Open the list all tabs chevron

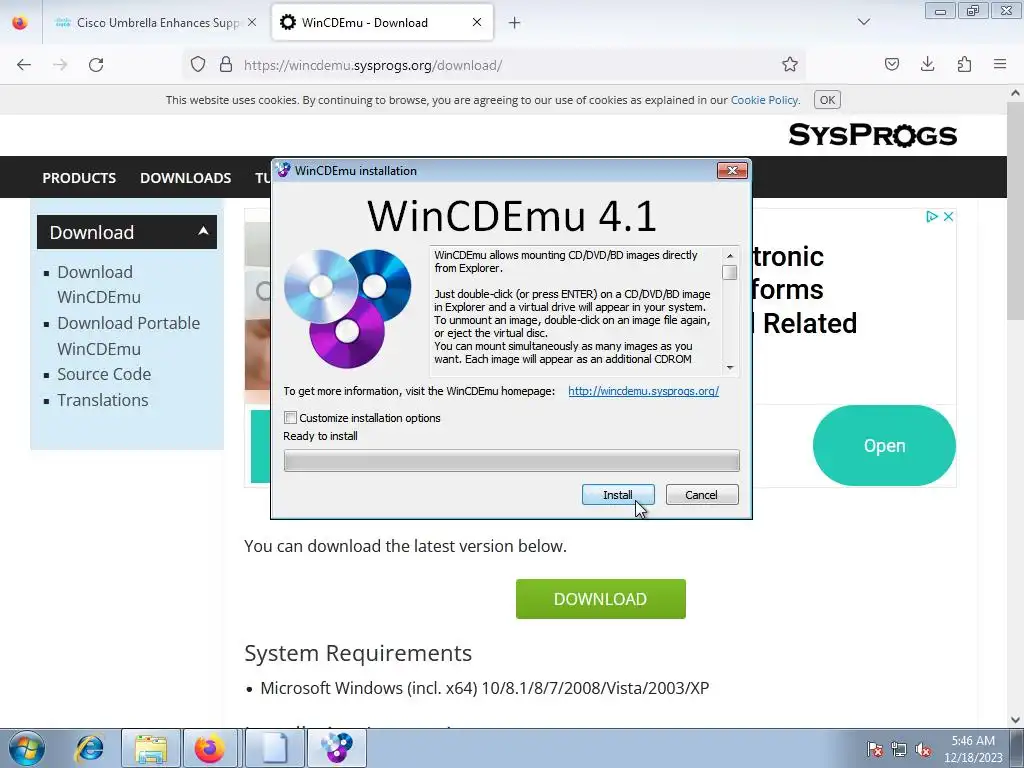point(864,22)
